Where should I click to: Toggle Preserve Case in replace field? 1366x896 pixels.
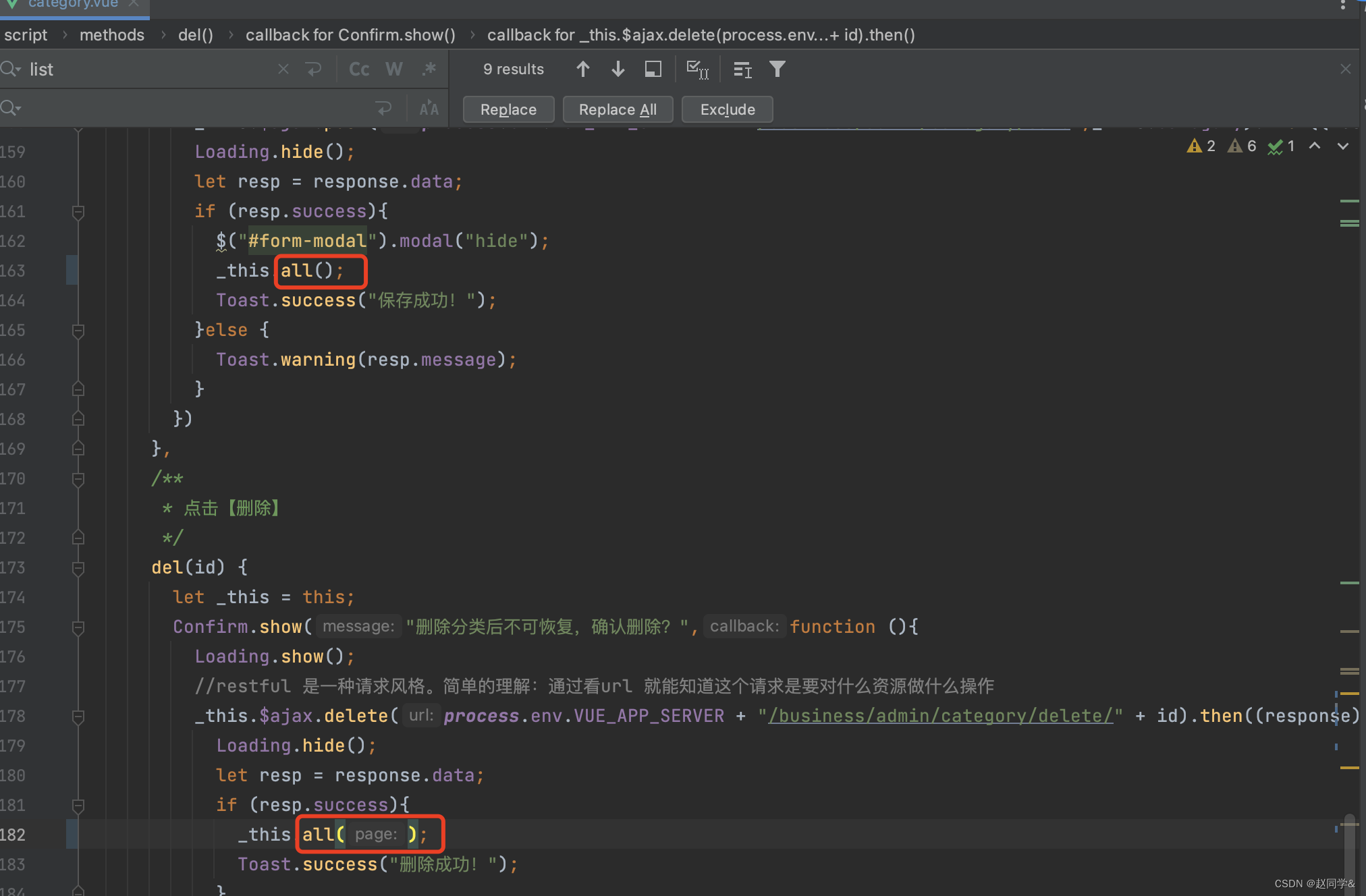(429, 108)
